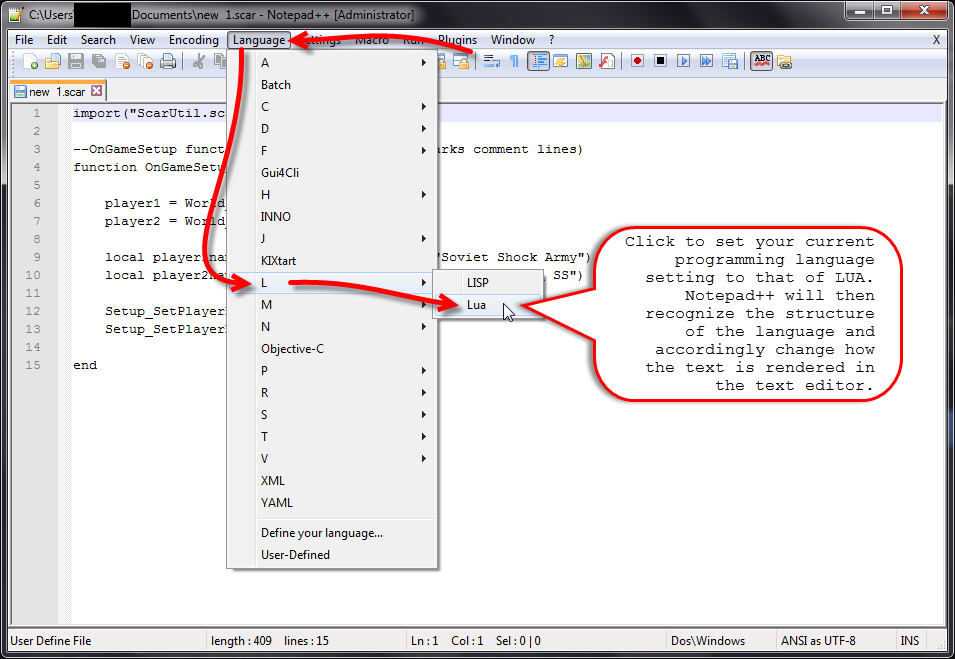The width and height of the screenshot is (955, 659).
Task: Open the Function List icon
Action: point(607,62)
